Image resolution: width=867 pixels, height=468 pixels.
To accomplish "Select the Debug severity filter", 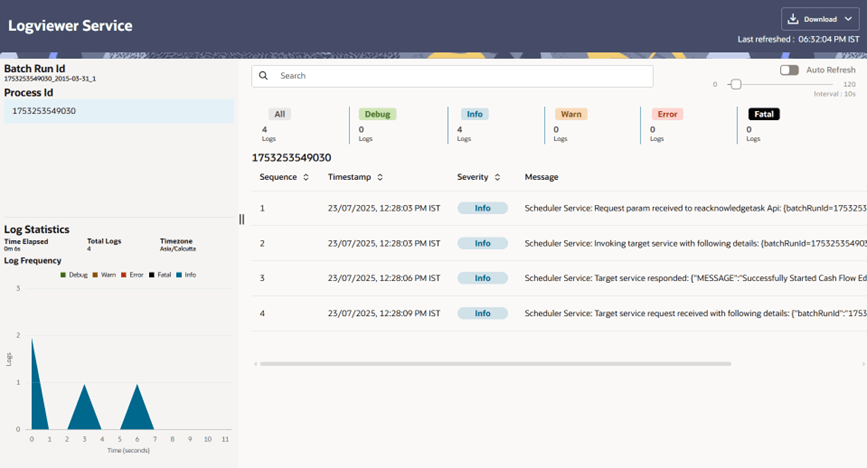I will pyautogui.click(x=377, y=114).
